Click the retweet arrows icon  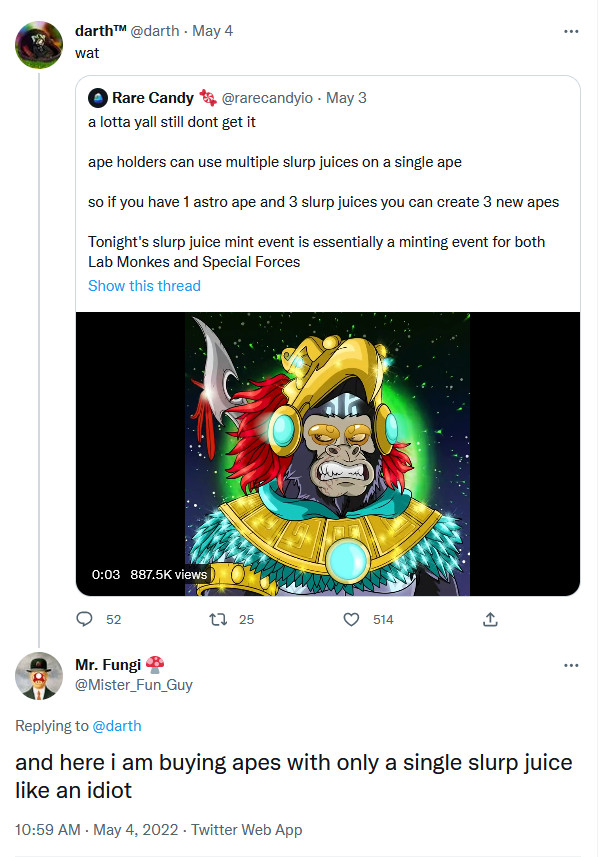point(218,620)
